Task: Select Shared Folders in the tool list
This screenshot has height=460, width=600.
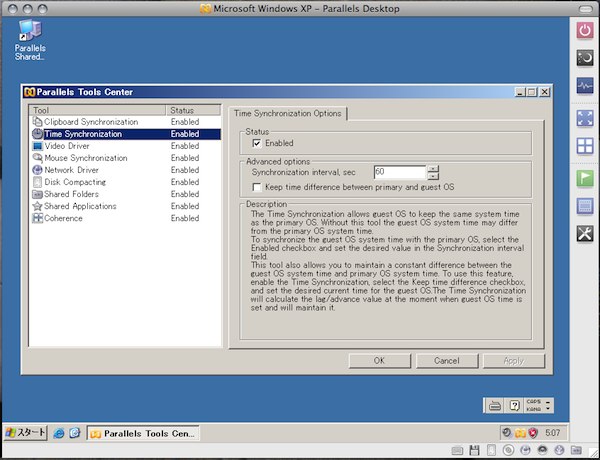Action: point(126,194)
